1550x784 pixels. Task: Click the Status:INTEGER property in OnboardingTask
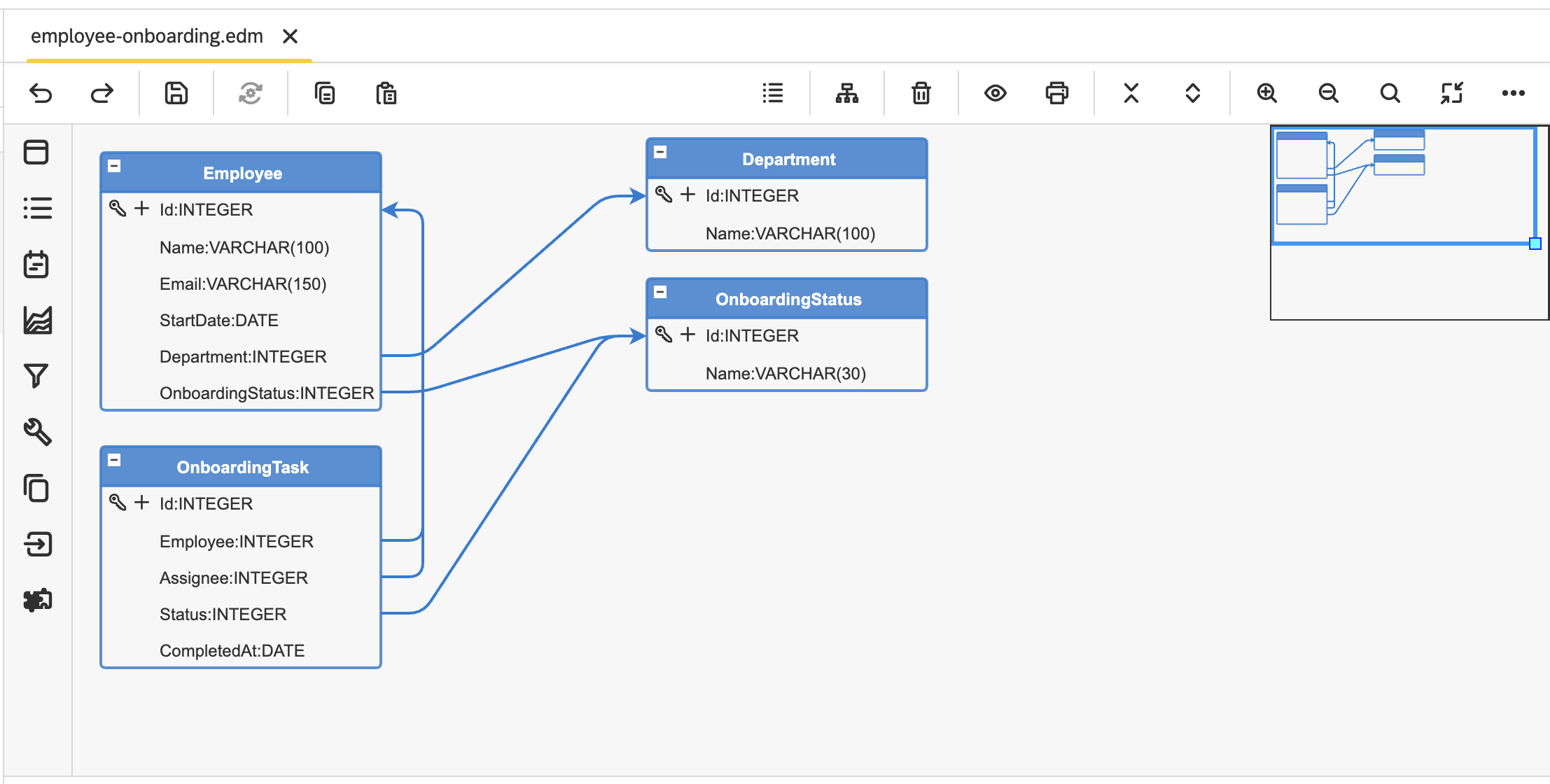coord(223,614)
